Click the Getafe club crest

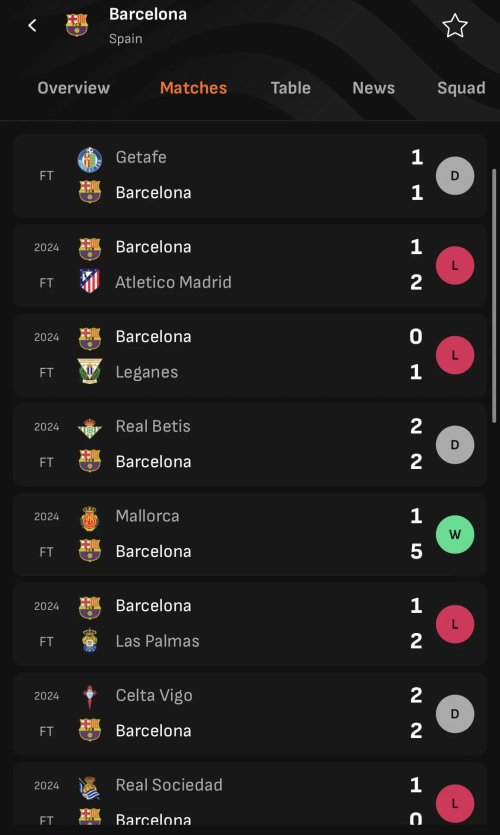(89, 159)
